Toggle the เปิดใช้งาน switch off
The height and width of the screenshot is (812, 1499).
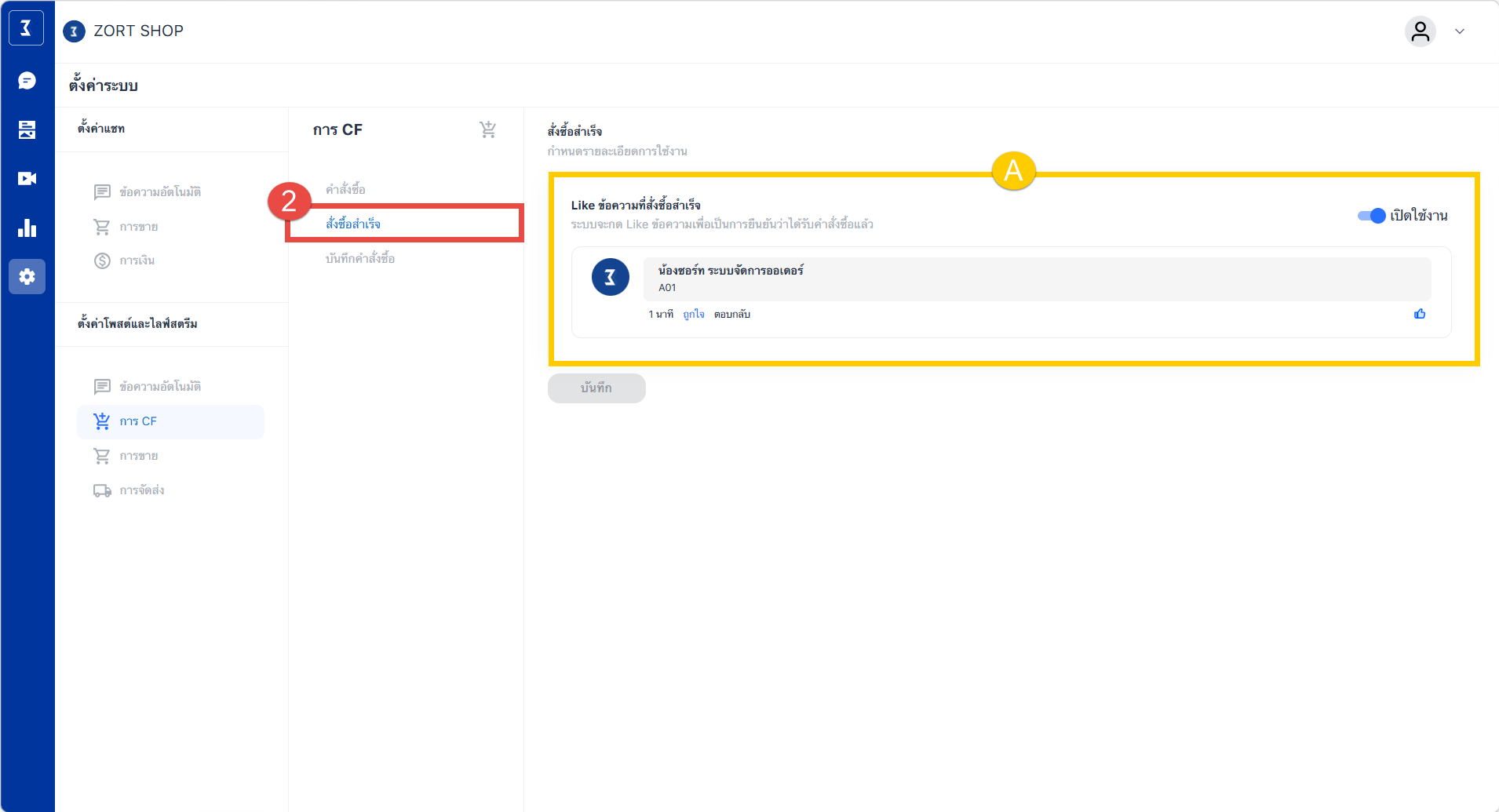[1371, 216]
